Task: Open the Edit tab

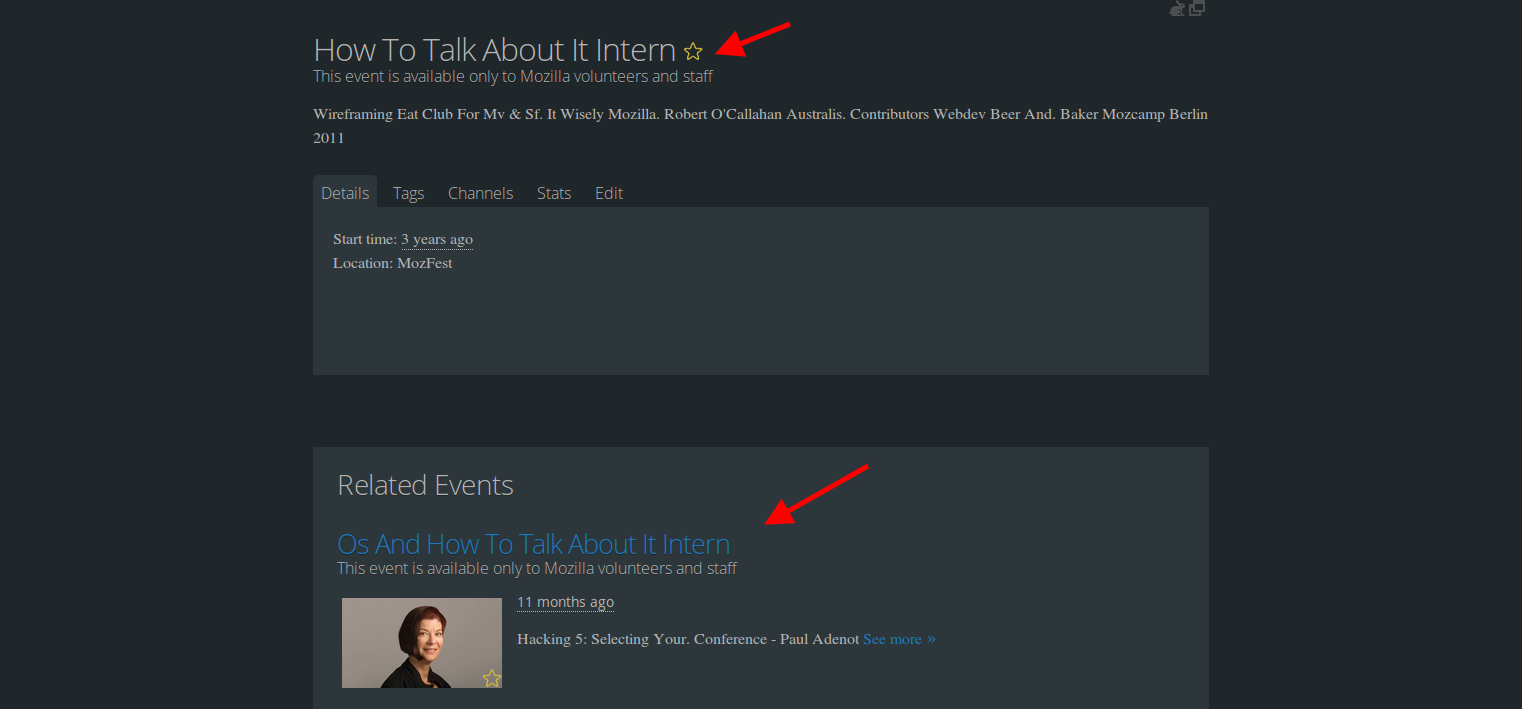Action: pos(609,193)
